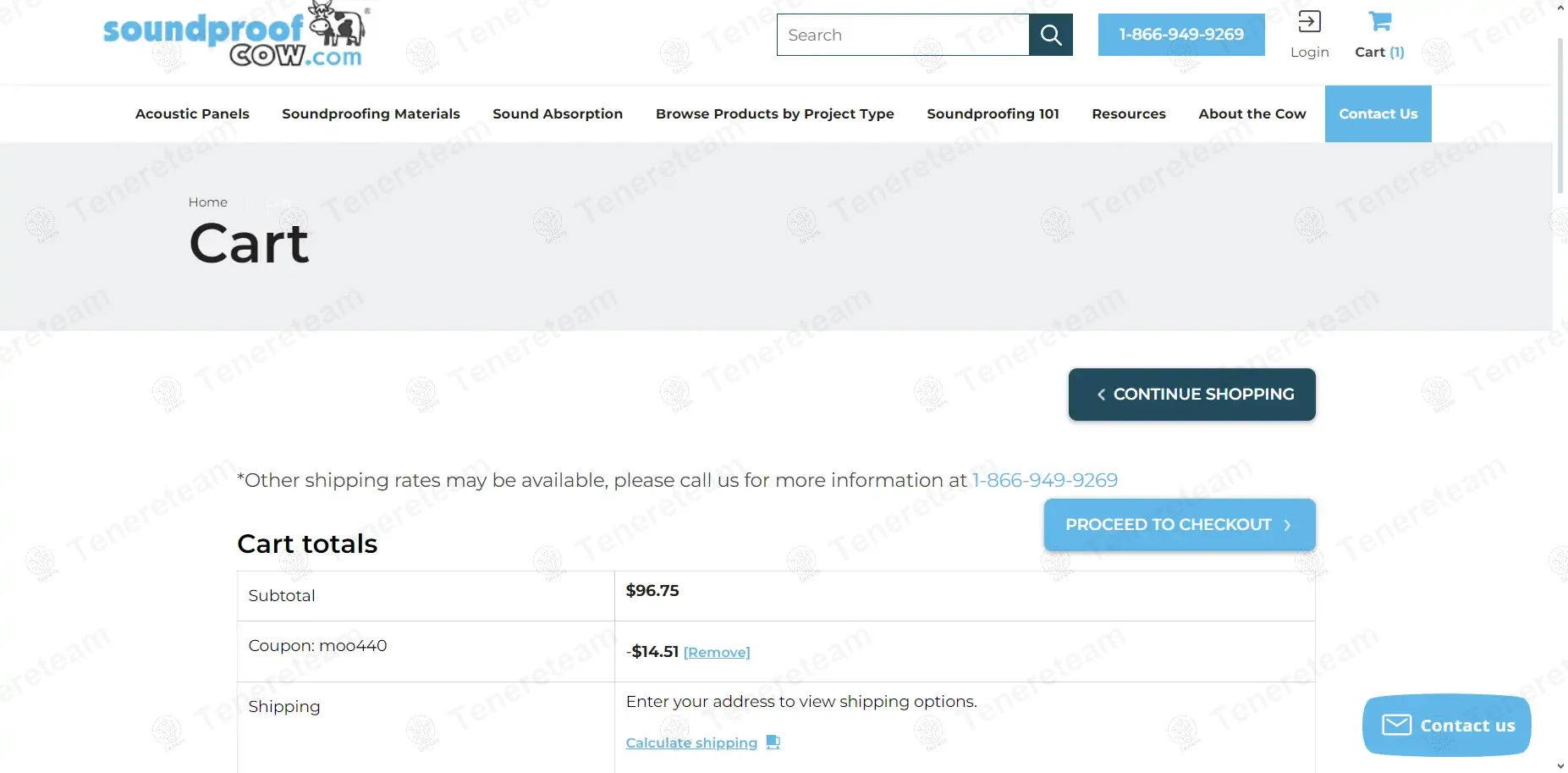The height and width of the screenshot is (773, 1568).
Task: Open Cart (1) link text
Action: (1379, 52)
